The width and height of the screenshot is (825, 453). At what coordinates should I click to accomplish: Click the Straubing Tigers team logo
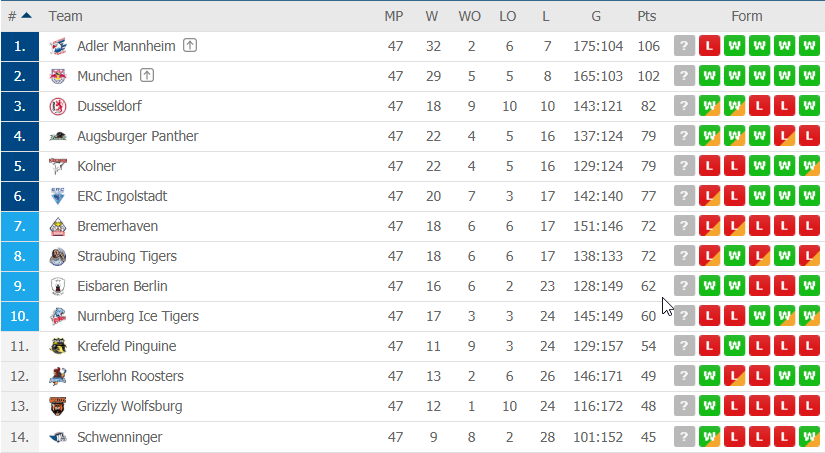click(58, 256)
